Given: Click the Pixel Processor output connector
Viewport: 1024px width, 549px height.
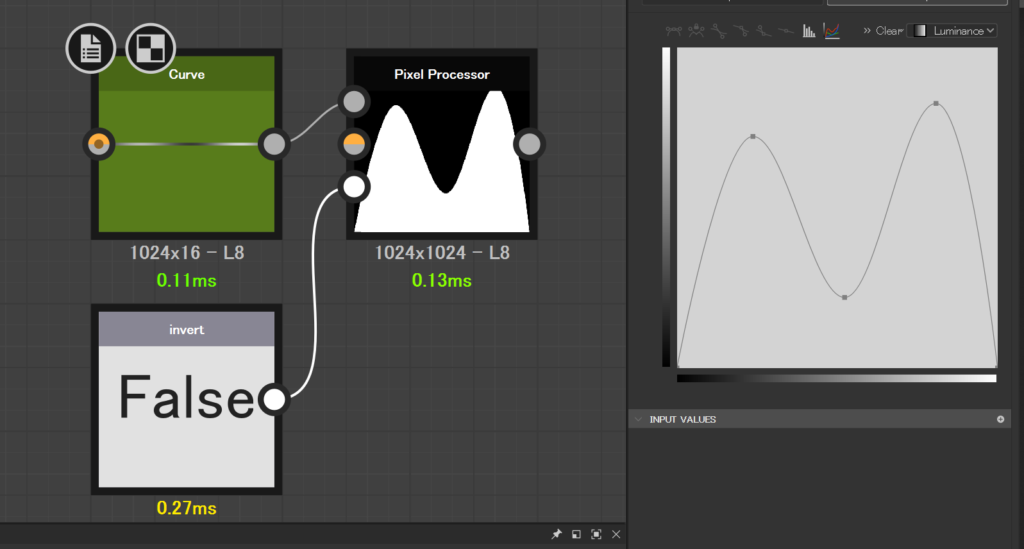Looking at the screenshot, I should (x=529, y=145).
